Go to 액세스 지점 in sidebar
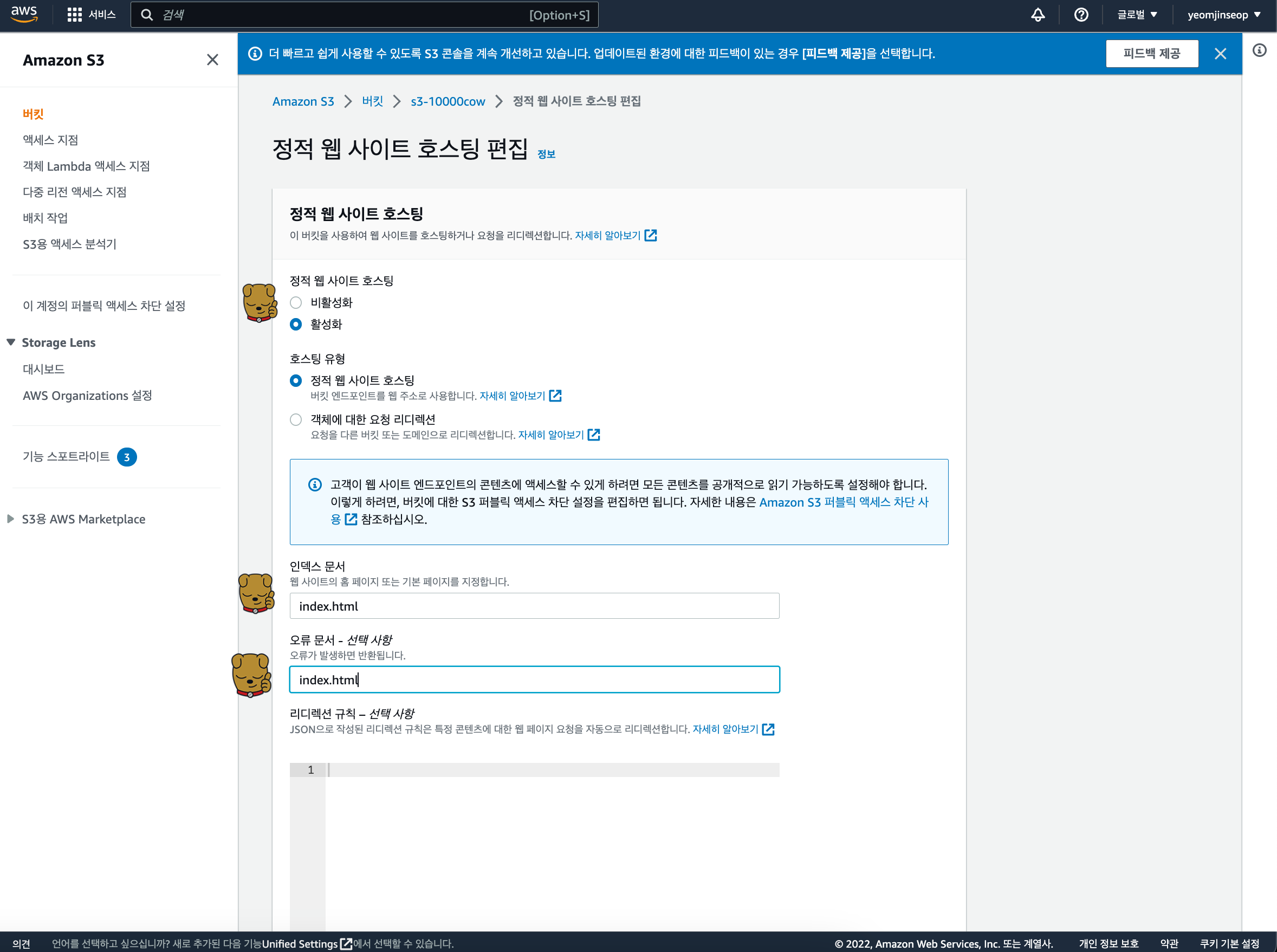 coord(50,140)
